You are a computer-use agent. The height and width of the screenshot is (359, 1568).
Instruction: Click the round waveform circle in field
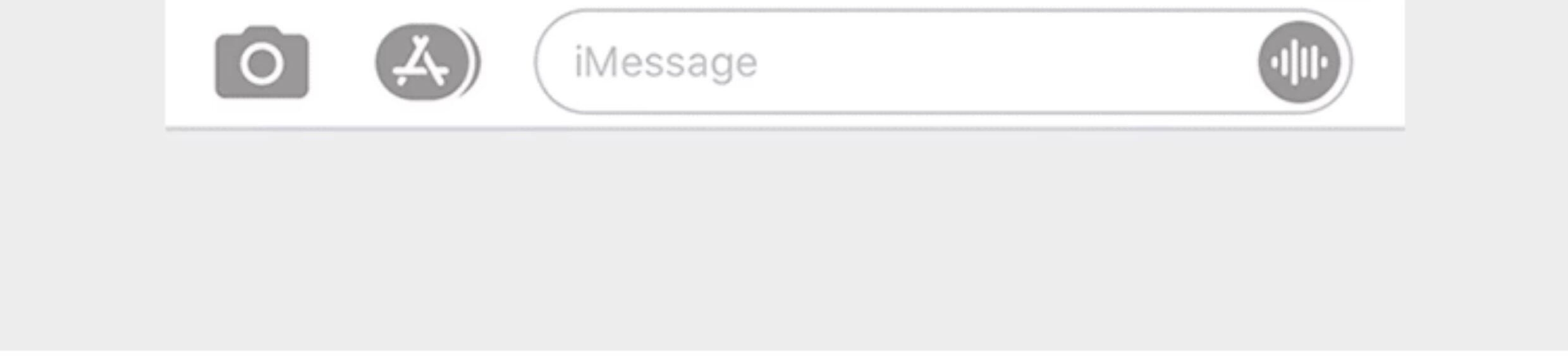tap(1299, 62)
